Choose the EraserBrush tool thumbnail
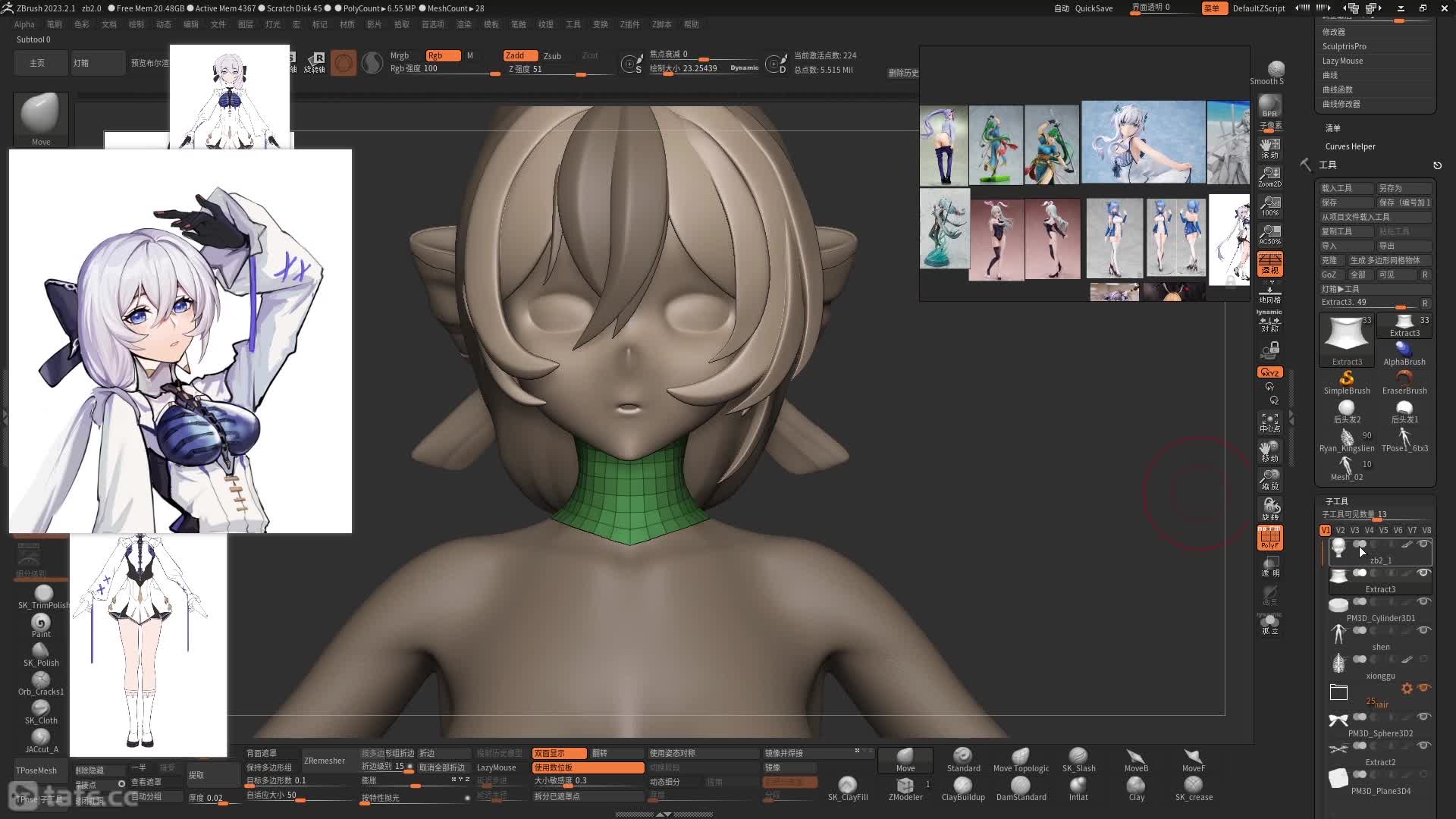 [1404, 382]
